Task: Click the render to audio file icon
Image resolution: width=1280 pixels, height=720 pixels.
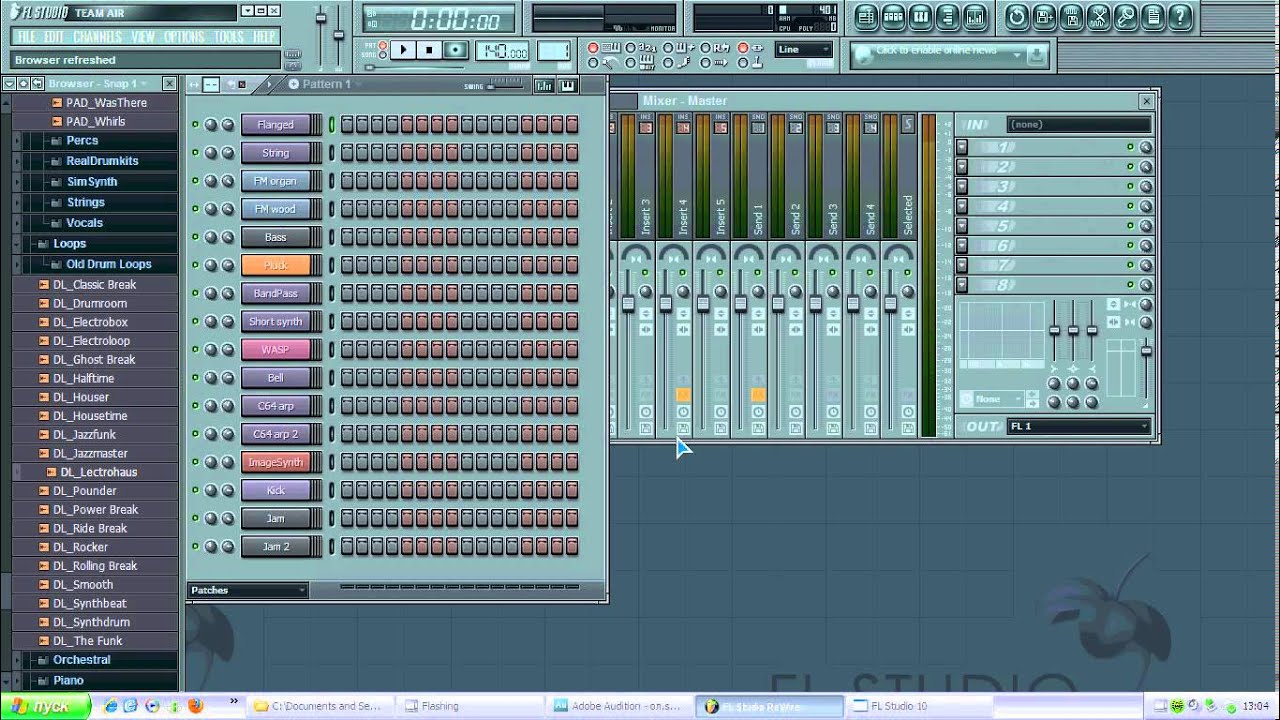Action: point(1071,16)
